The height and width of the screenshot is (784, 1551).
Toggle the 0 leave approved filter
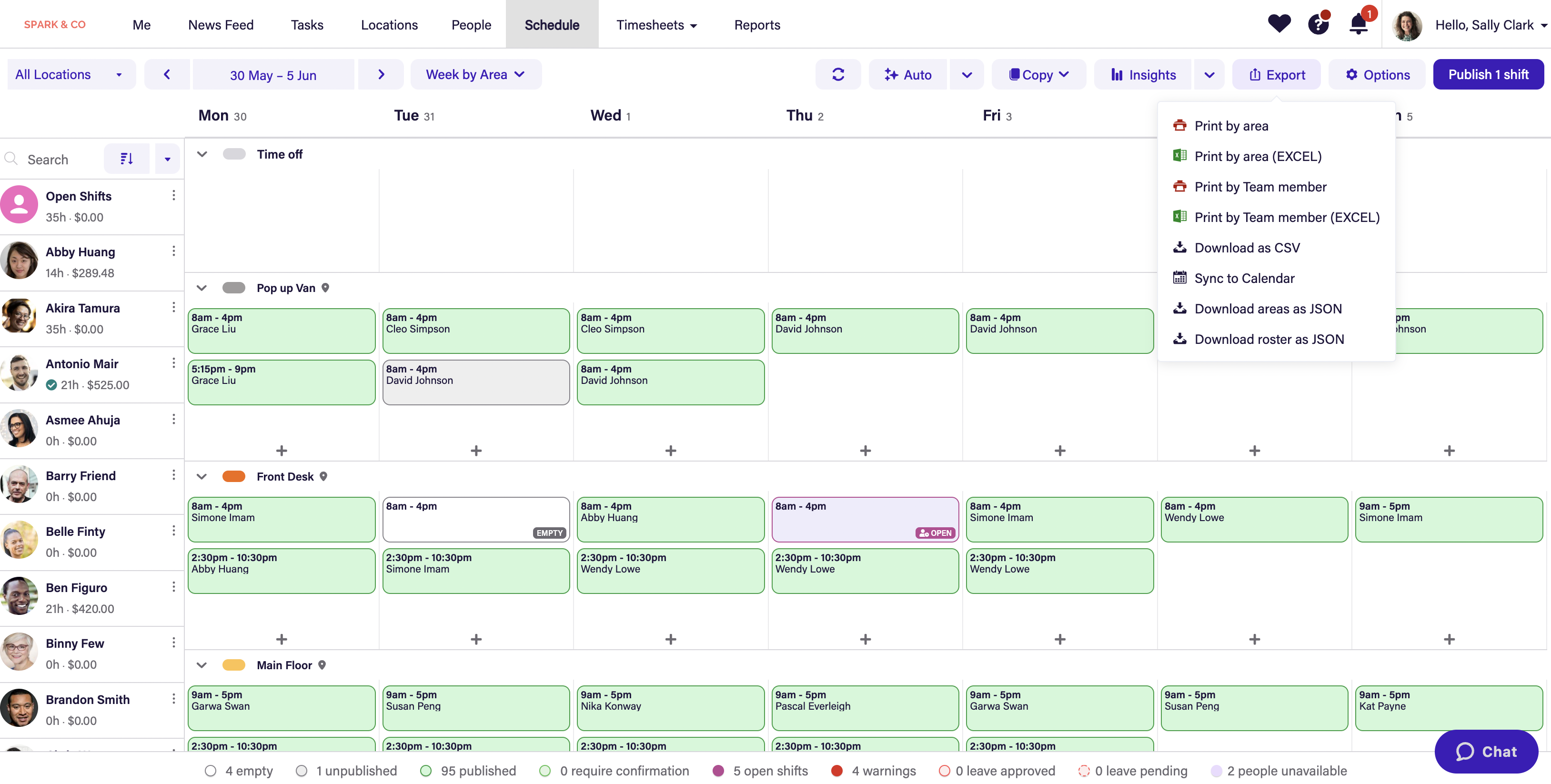click(997, 771)
